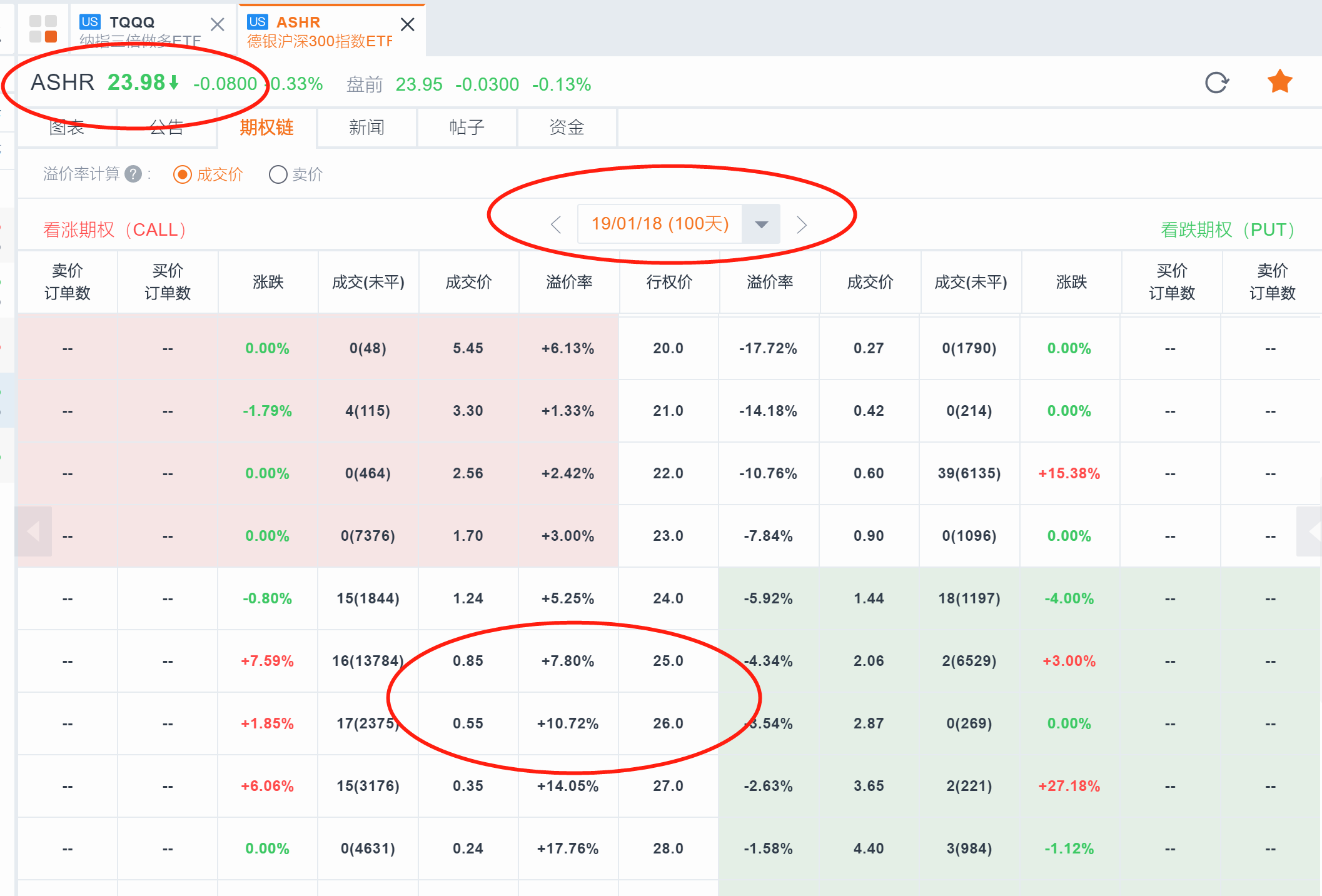
Task: Open the 公告 tab
Action: click(167, 128)
